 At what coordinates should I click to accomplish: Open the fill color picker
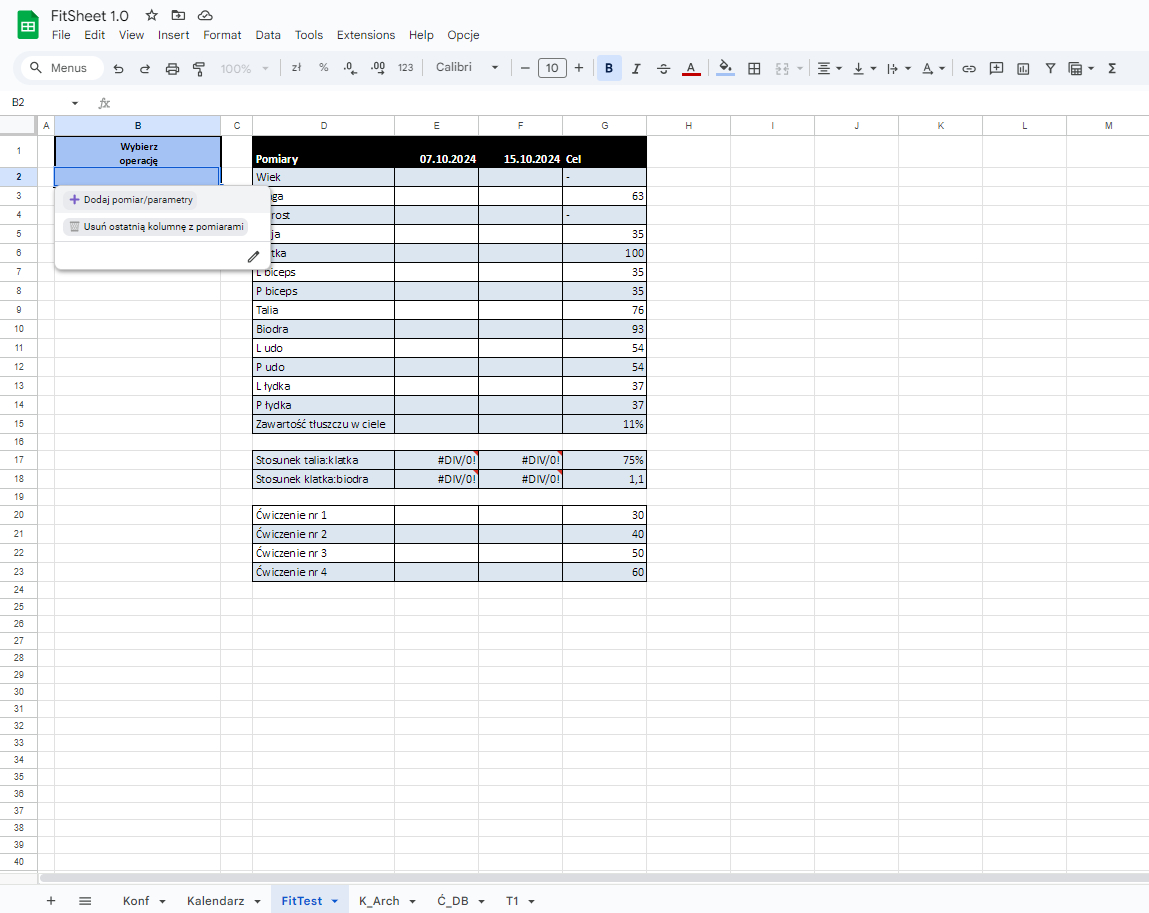tap(726, 68)
